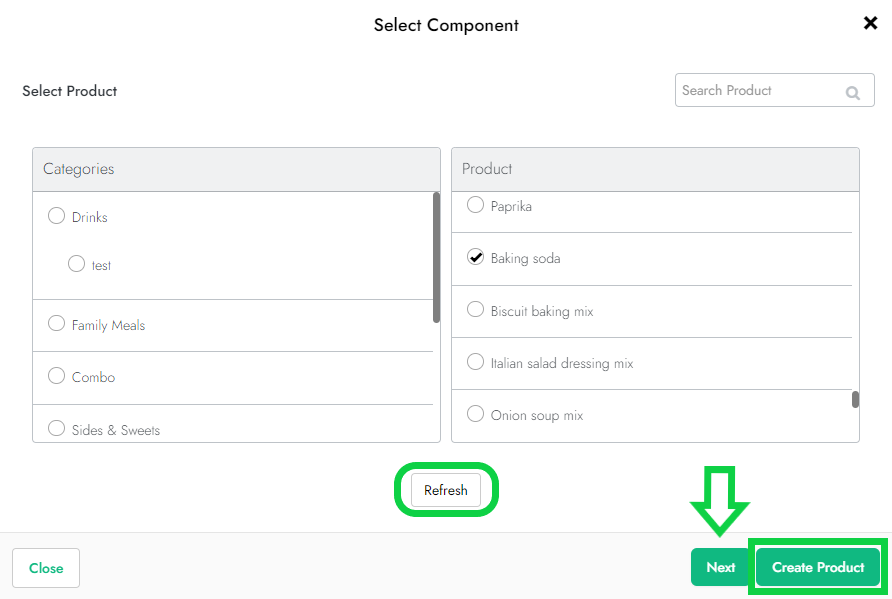This screenshot has width=892, height=599.
Task: Choose Italian salad dressing mix
Action: [476, 362]
